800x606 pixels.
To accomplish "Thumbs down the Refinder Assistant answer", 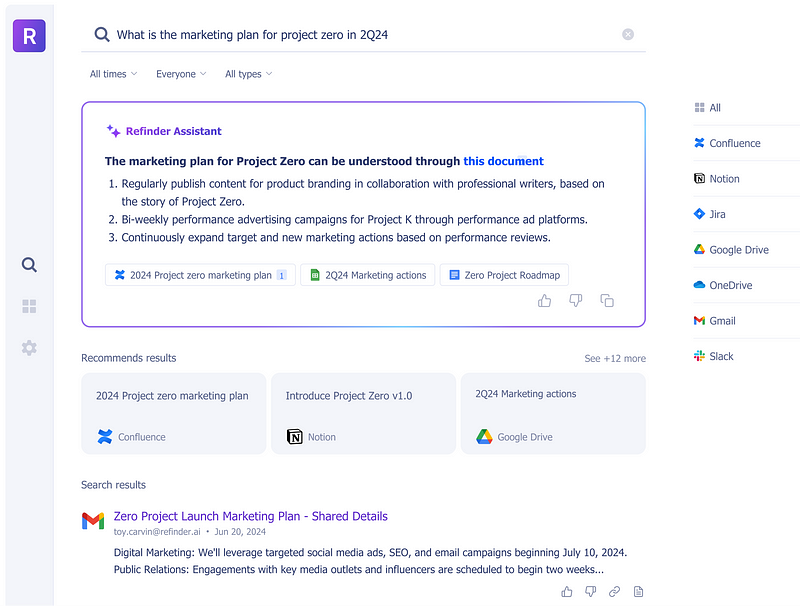I will pyautogui.click(x=576, y=301).
